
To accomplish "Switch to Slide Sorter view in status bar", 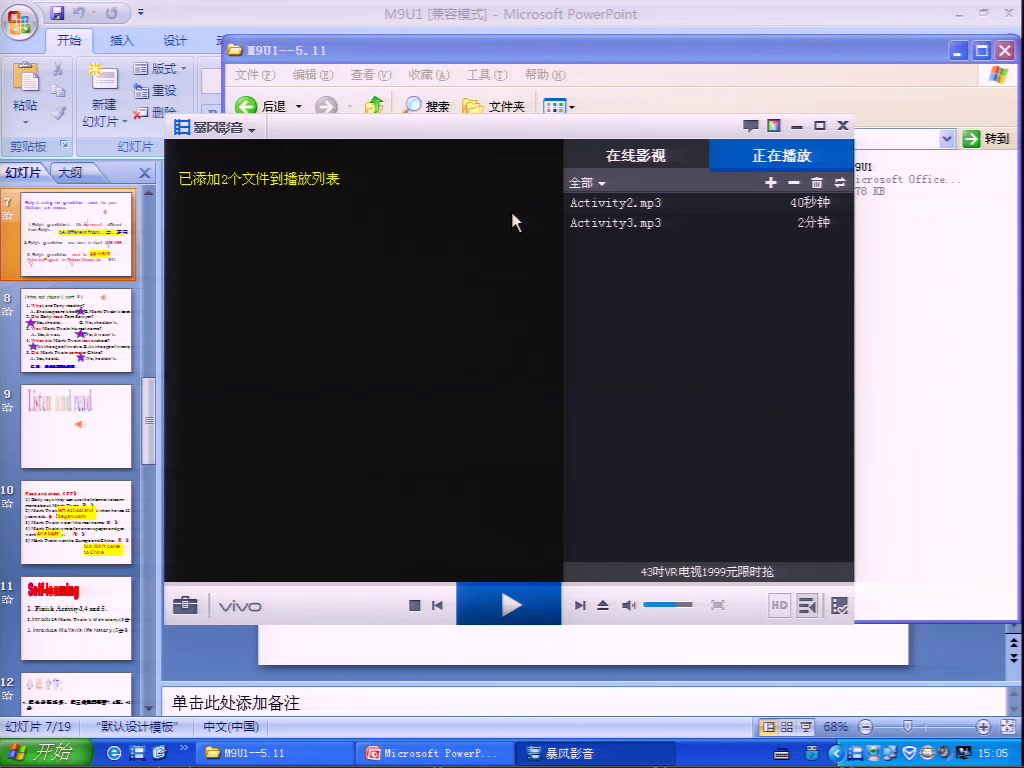I will (787, 727).
